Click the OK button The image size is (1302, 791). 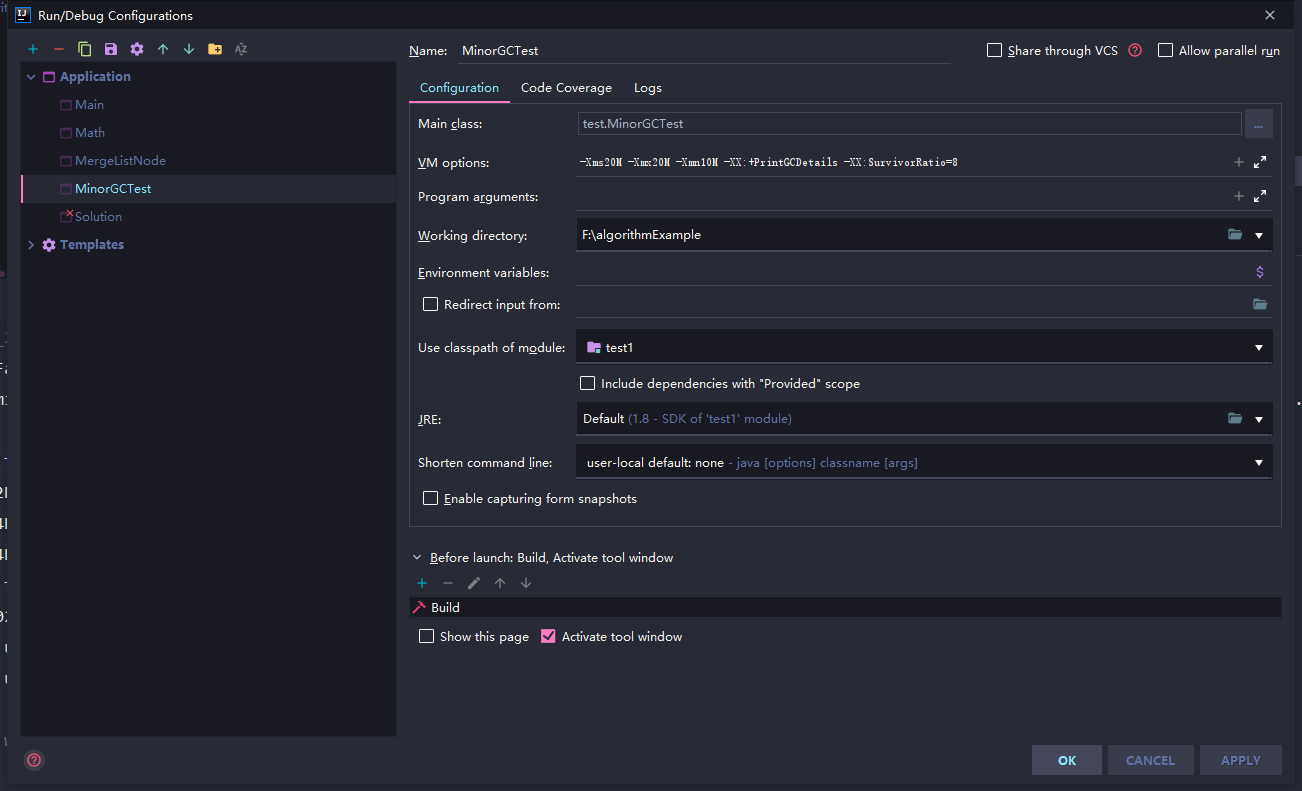point(1066,760)
